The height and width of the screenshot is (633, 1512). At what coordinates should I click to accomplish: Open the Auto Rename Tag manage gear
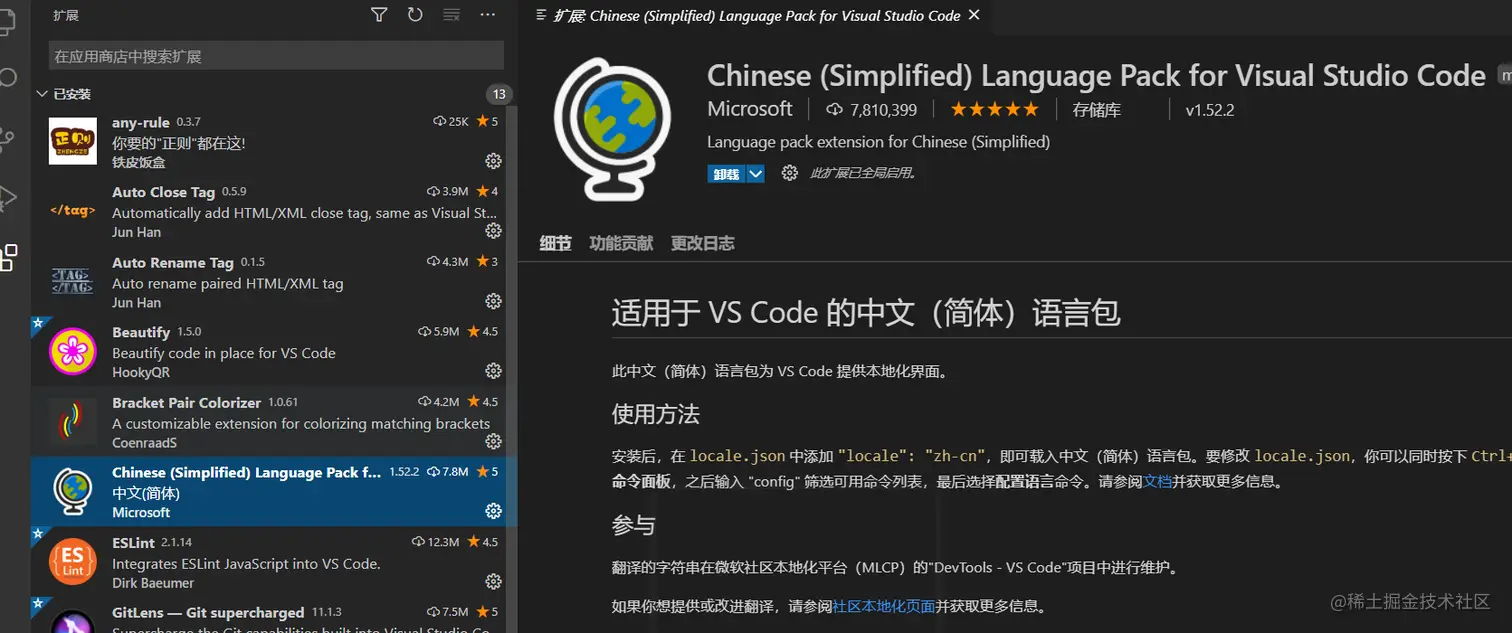[x=493, y=301]
